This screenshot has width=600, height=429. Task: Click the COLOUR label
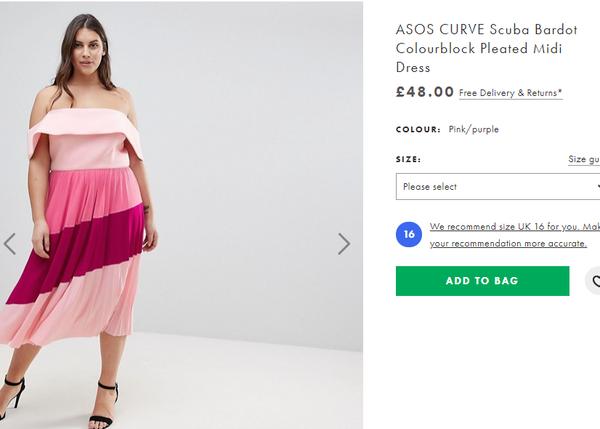(418, 129)
